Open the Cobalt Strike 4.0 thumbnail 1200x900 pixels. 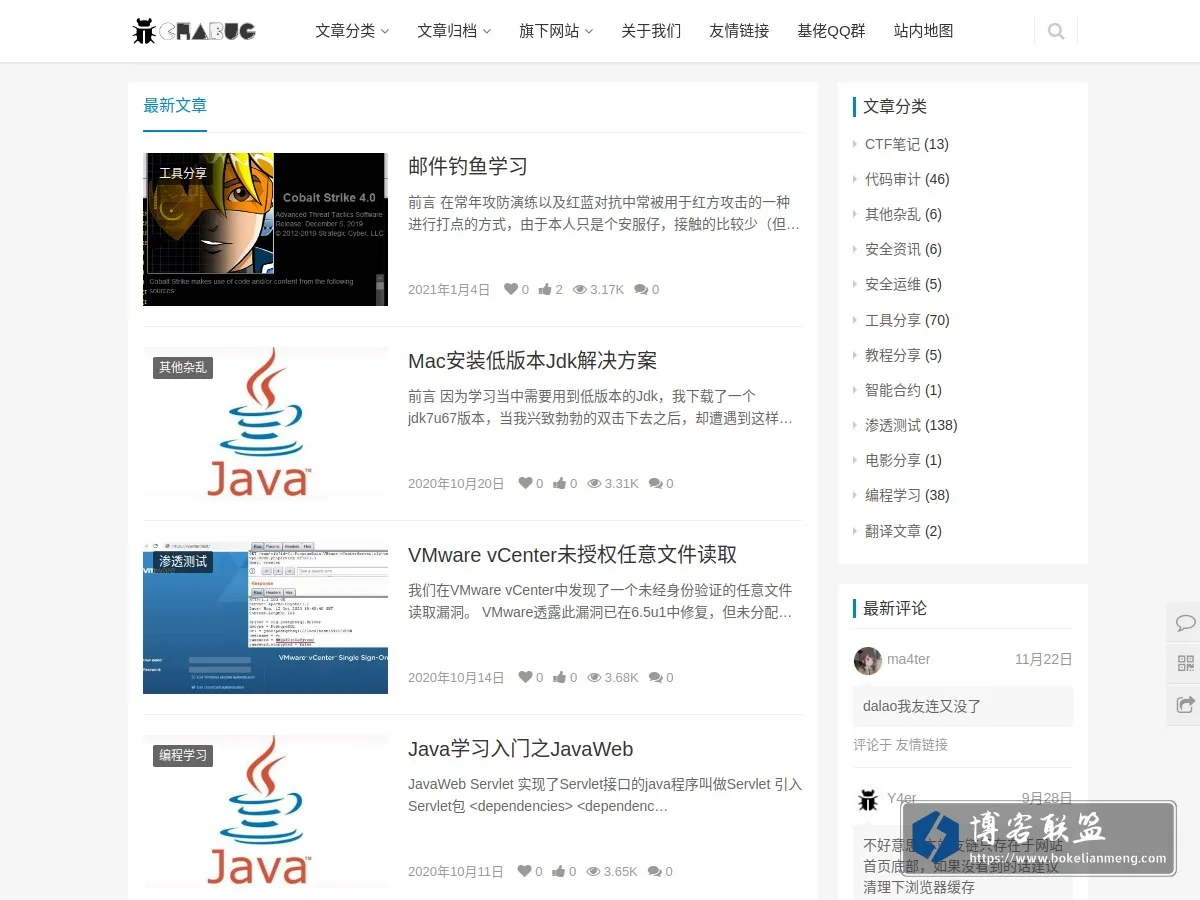point(265,229)
